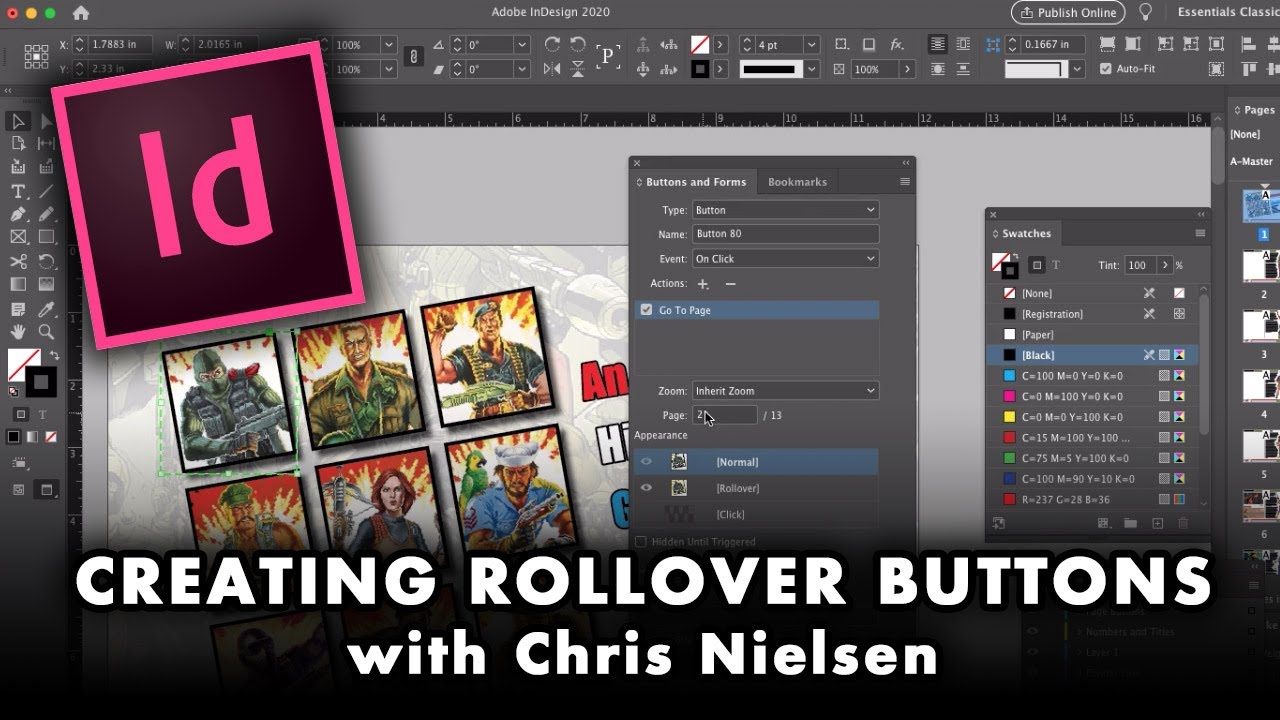Open the Type dropdown showing Button

coord(785,210)
